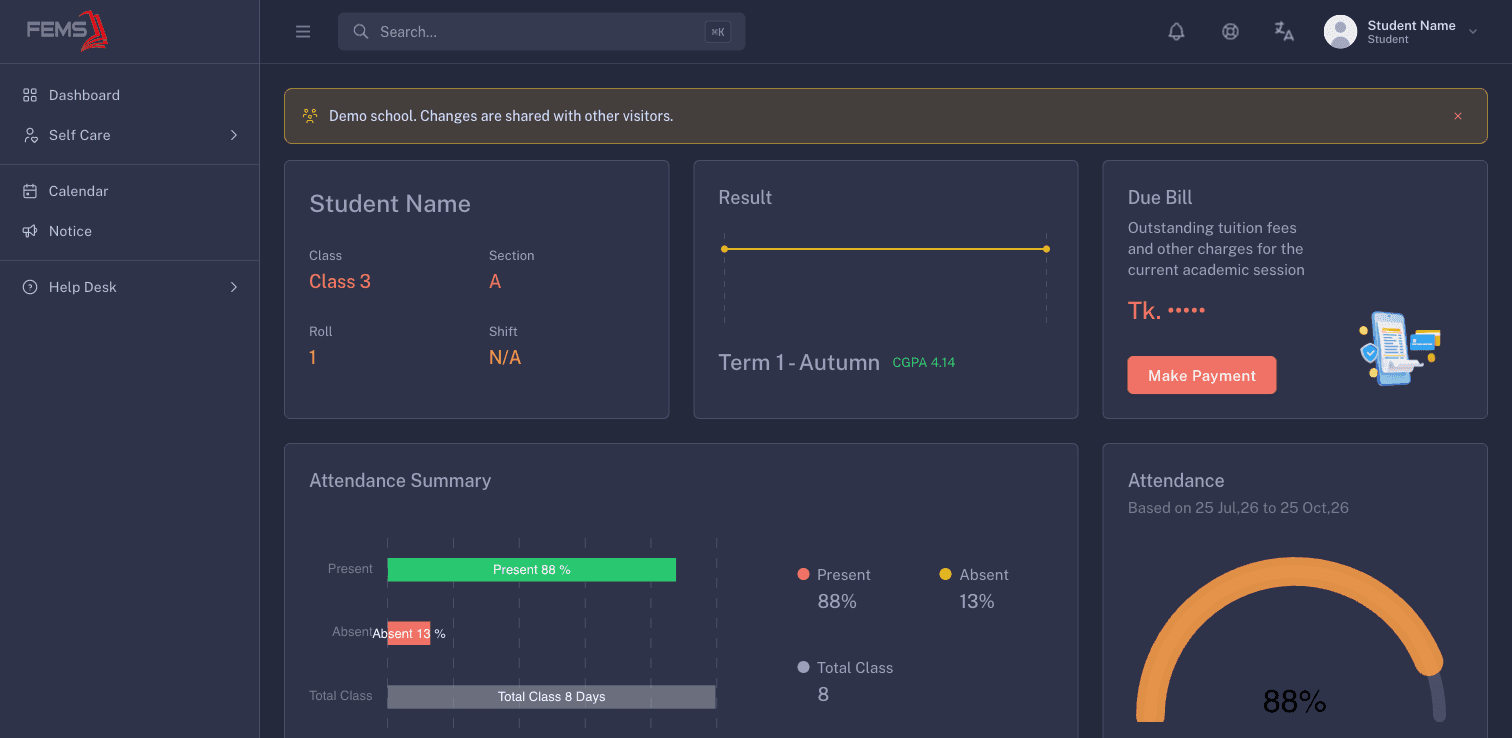Viewport: 1512px width, 738px height.
Task: Toggle the Present legend item
Action: point(834,575)
